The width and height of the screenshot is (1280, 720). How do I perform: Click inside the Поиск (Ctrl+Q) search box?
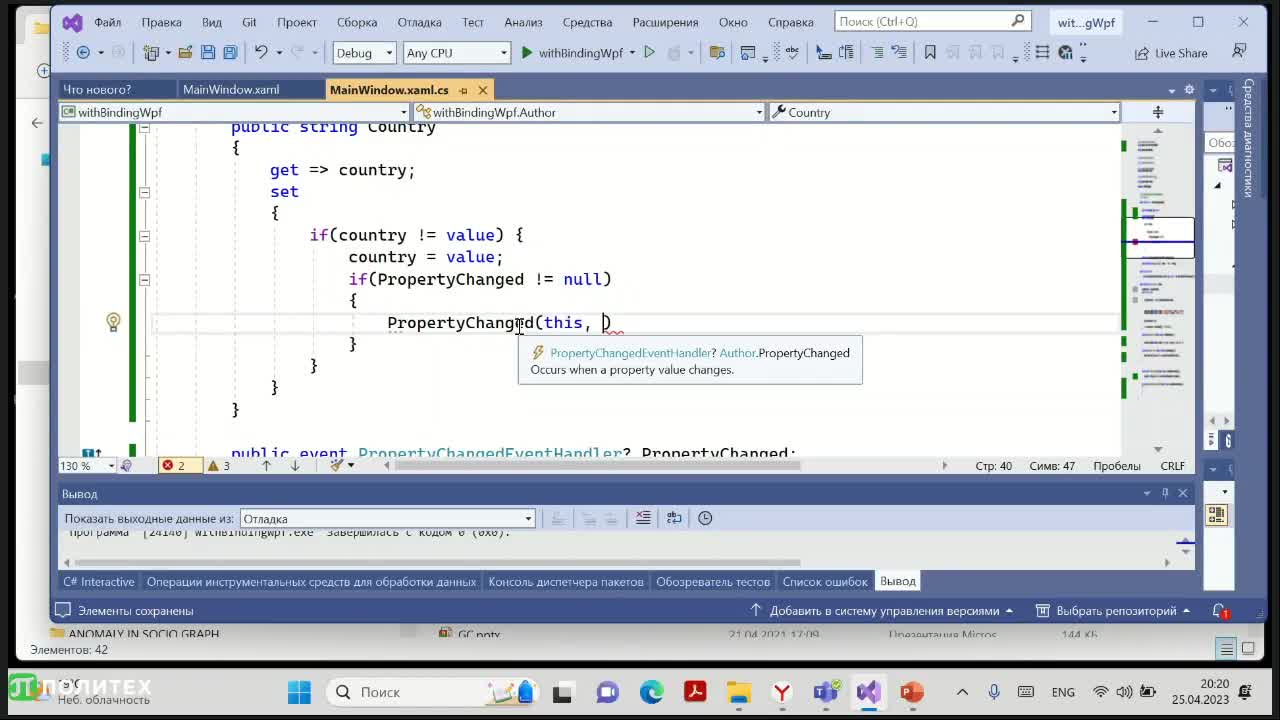pyautogui.click(x=932, y=21)
